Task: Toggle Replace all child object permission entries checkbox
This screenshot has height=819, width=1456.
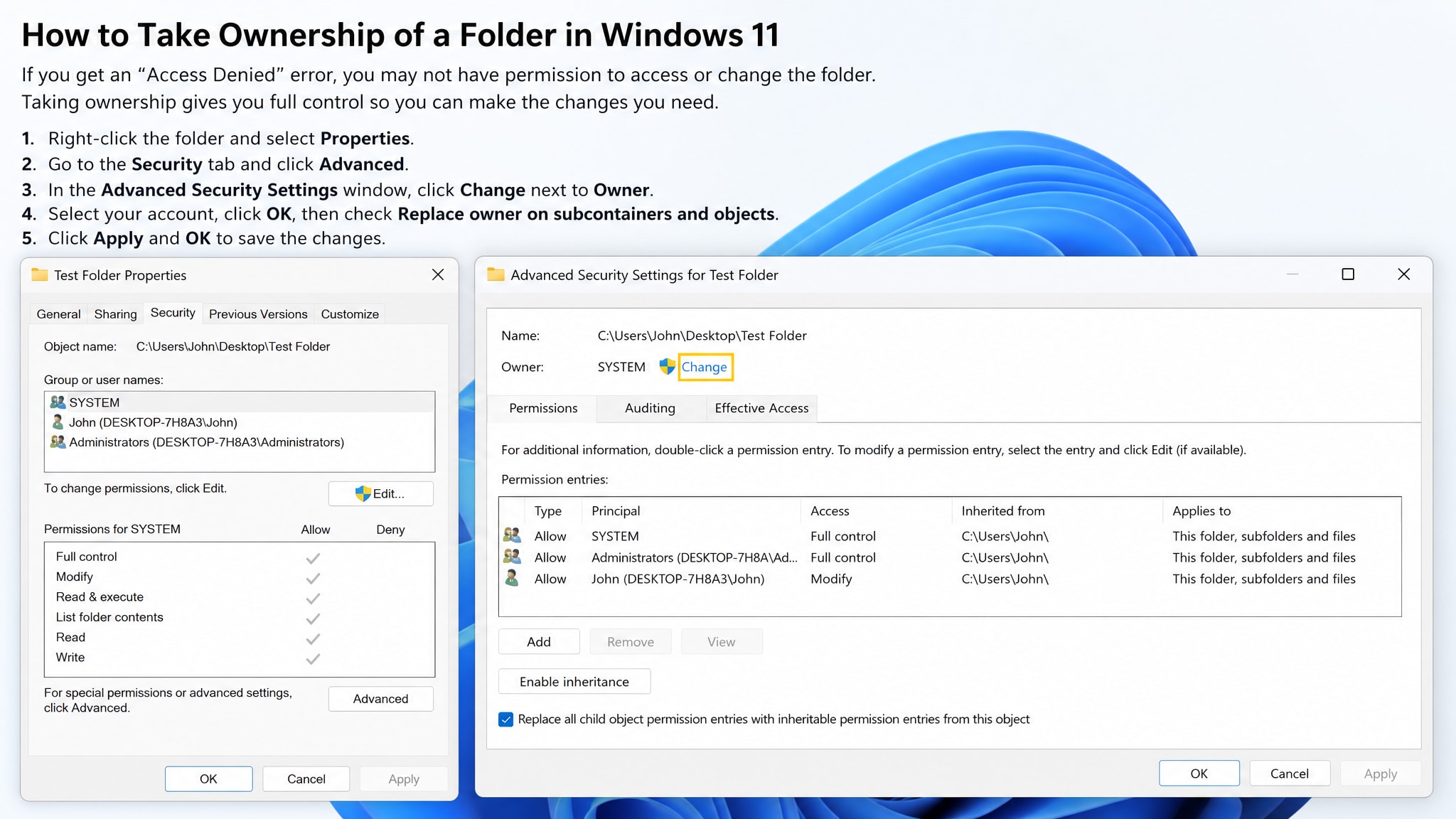Action: click(x=505, y=719)
